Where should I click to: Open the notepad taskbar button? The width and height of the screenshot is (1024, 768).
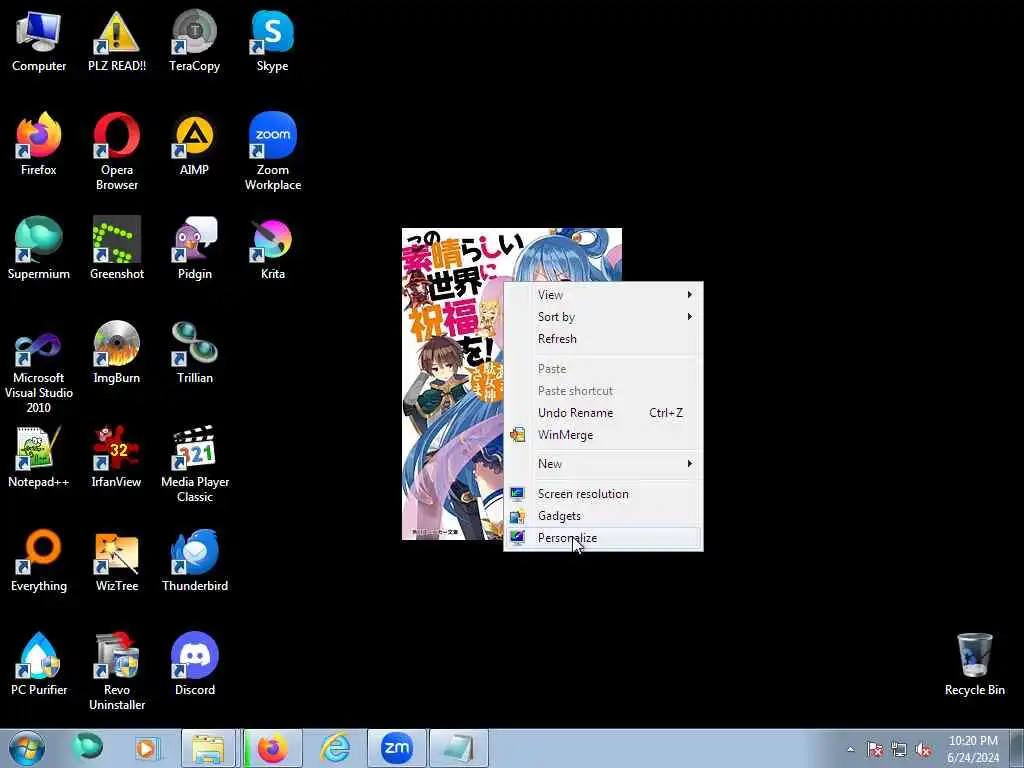point(458,748)
